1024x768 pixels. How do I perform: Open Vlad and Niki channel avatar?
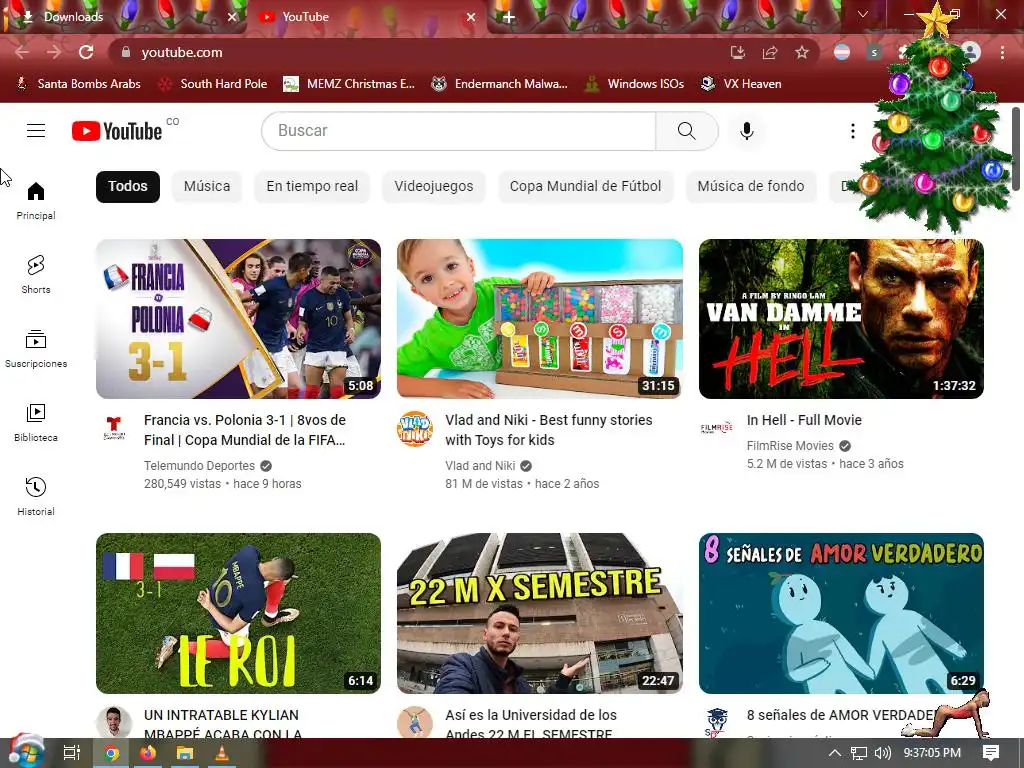tap(415, 428)
